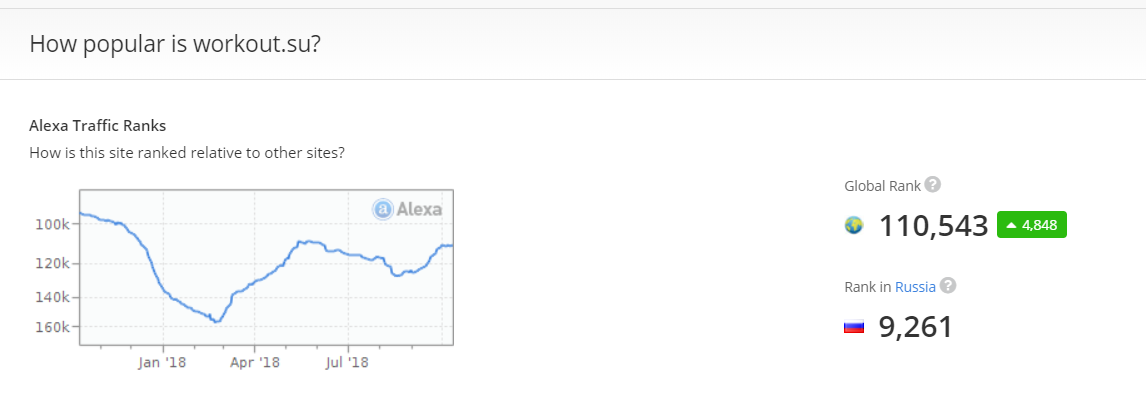Image resolution: width=1146 pixels, height=415 pixels.
Task: Click the "How popular is workout.su?" heading
Action: point(175,44)
